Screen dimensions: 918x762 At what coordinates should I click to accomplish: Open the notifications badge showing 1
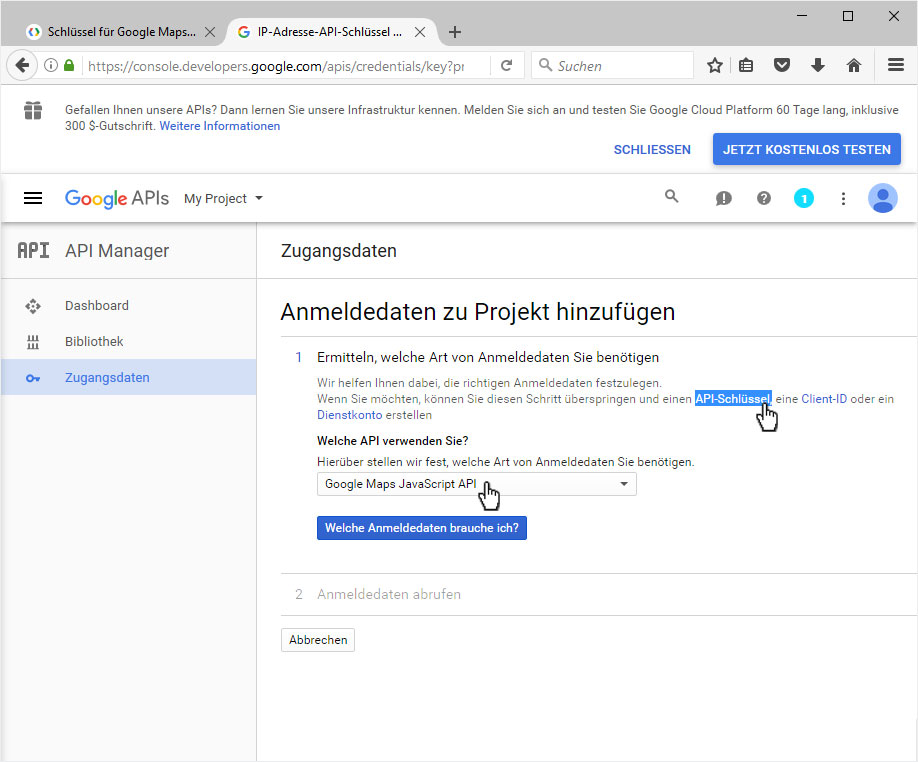[x=803, y=198]
